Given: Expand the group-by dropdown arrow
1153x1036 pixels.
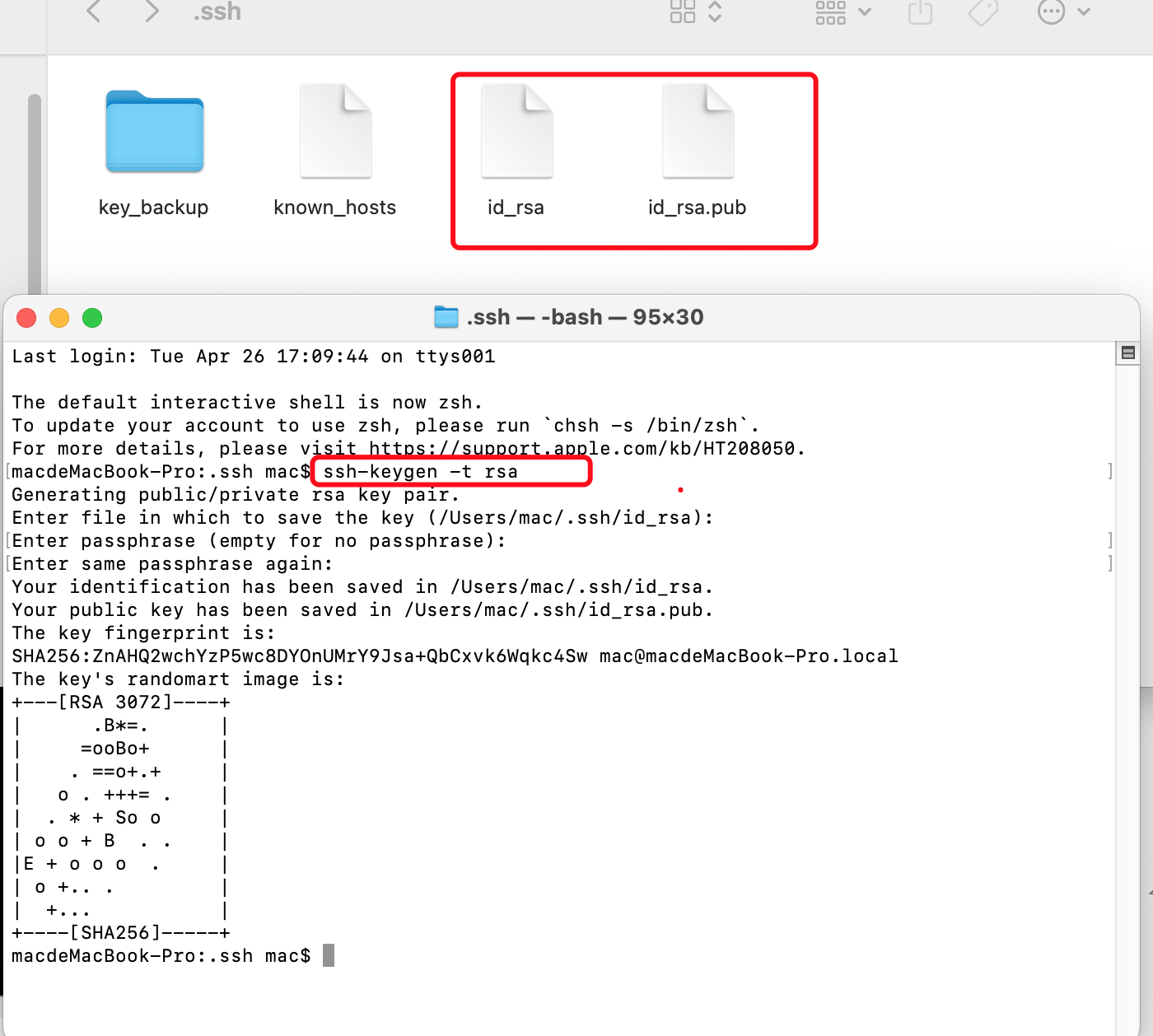Looking at the screenshot, I should (865, 12).
